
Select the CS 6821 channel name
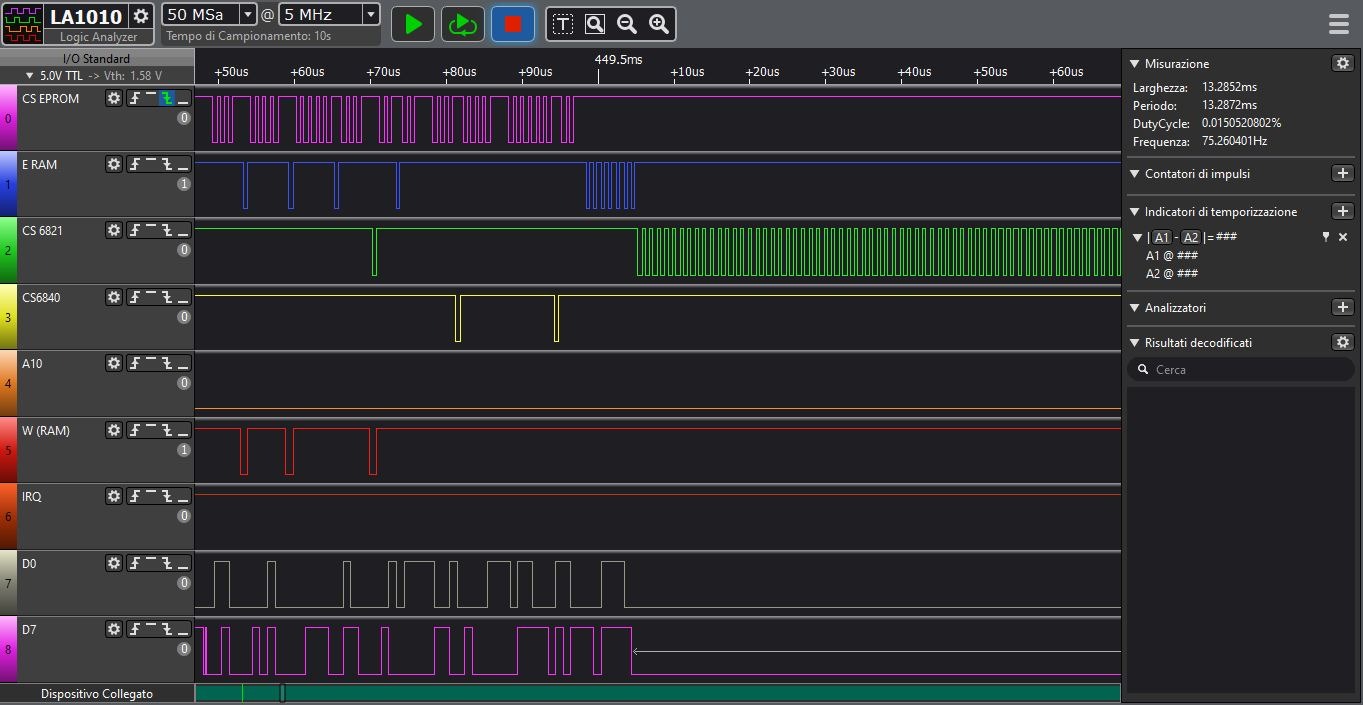coord(42,230)
